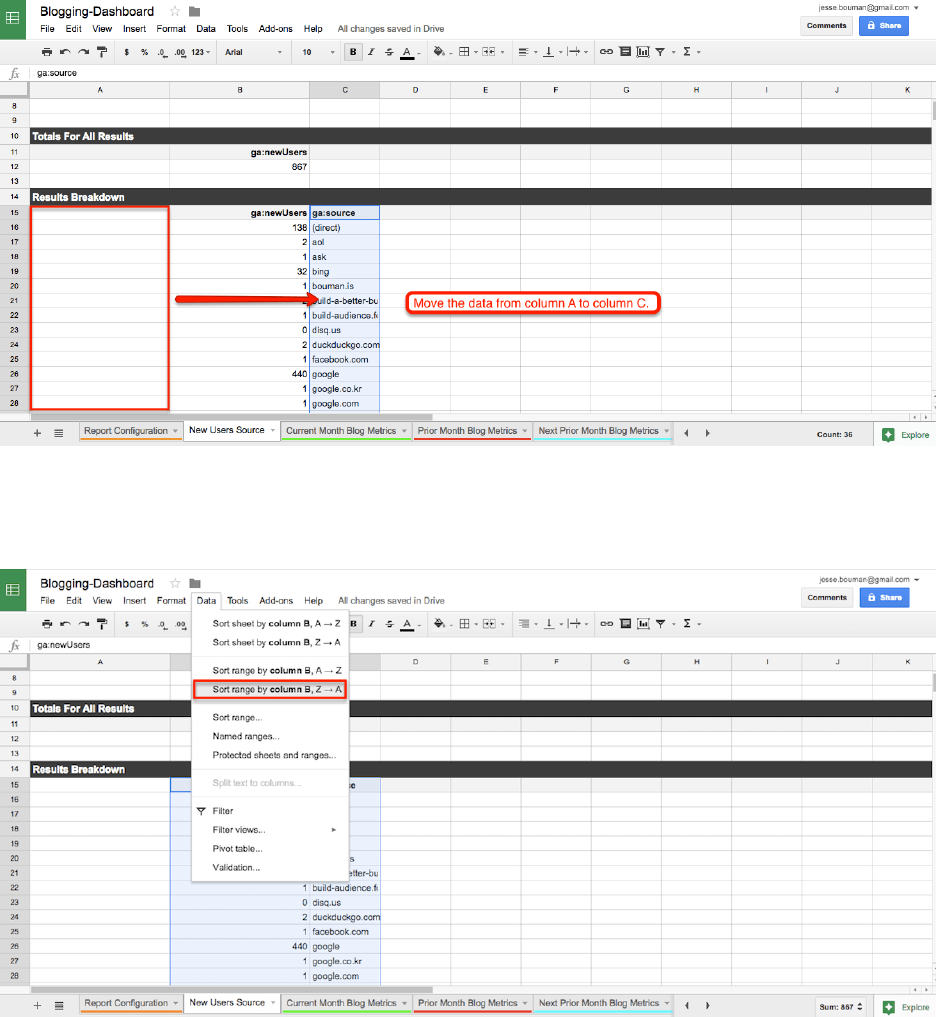Open the text color picker in the lower window
This screenshot has width=936, height=1017.
(x=407, y=624)
